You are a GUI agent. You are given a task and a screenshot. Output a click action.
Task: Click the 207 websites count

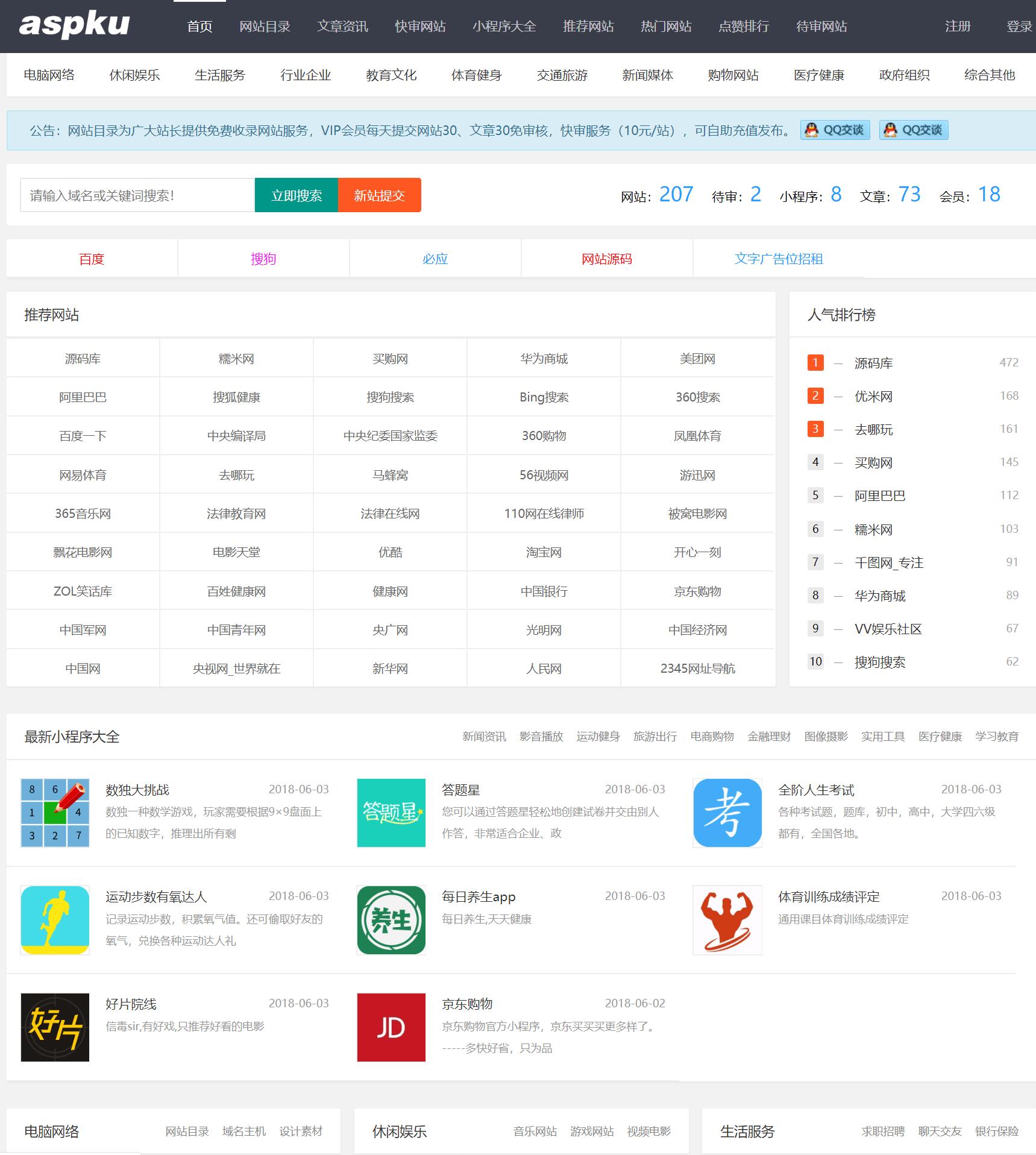(676, 194)
